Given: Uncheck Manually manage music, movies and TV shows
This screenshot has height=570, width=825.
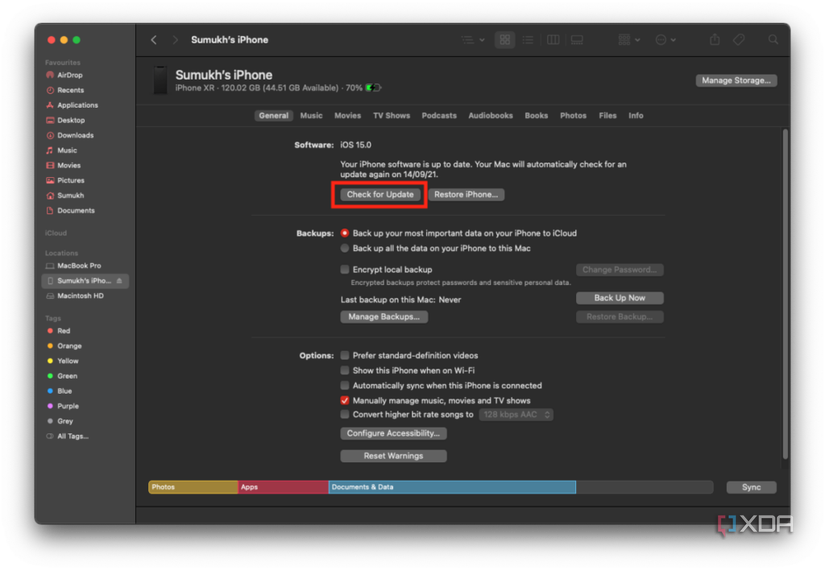Looking at the screenshot, I should (345, 401).
